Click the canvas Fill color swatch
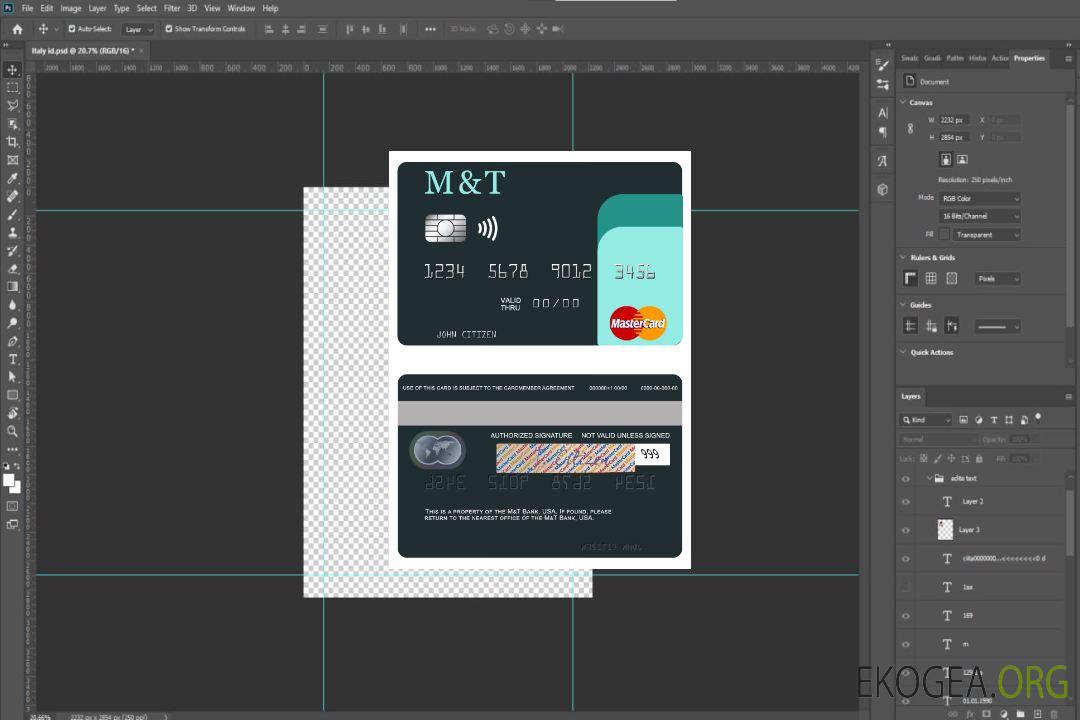Viewport: 1080px width, 720px height. pyautogui.click(x=944, y=235)
